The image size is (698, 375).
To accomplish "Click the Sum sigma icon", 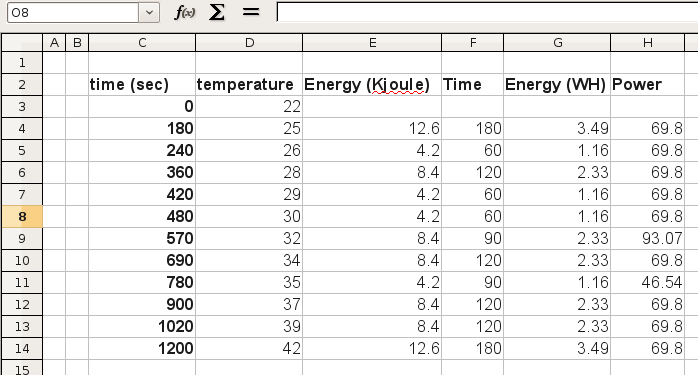I will point(217,12).
